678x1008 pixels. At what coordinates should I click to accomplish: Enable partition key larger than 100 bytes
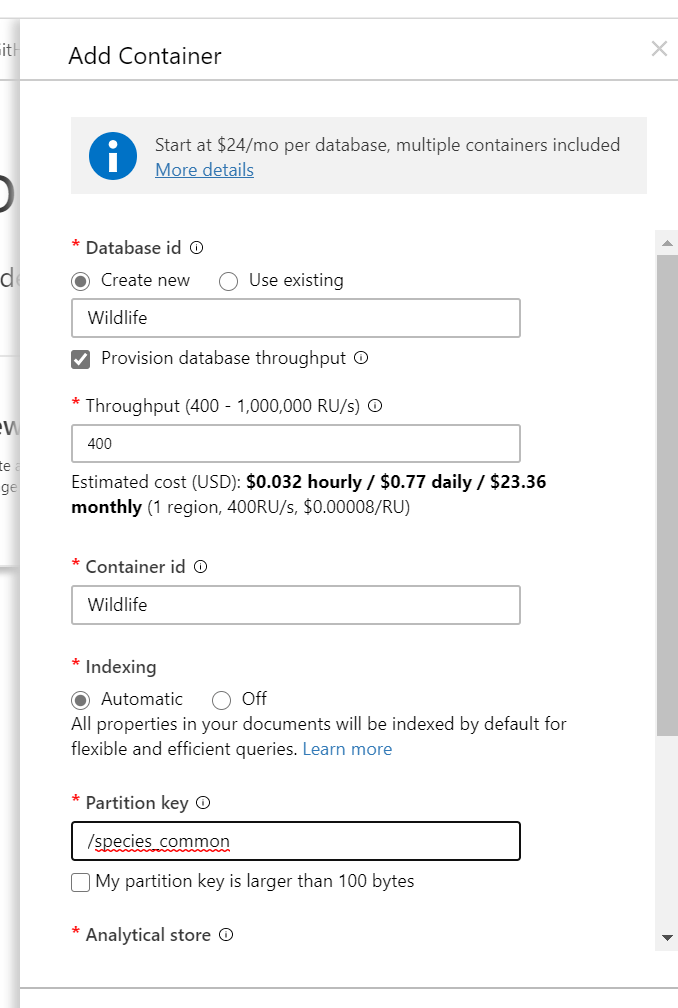(81, 882)
